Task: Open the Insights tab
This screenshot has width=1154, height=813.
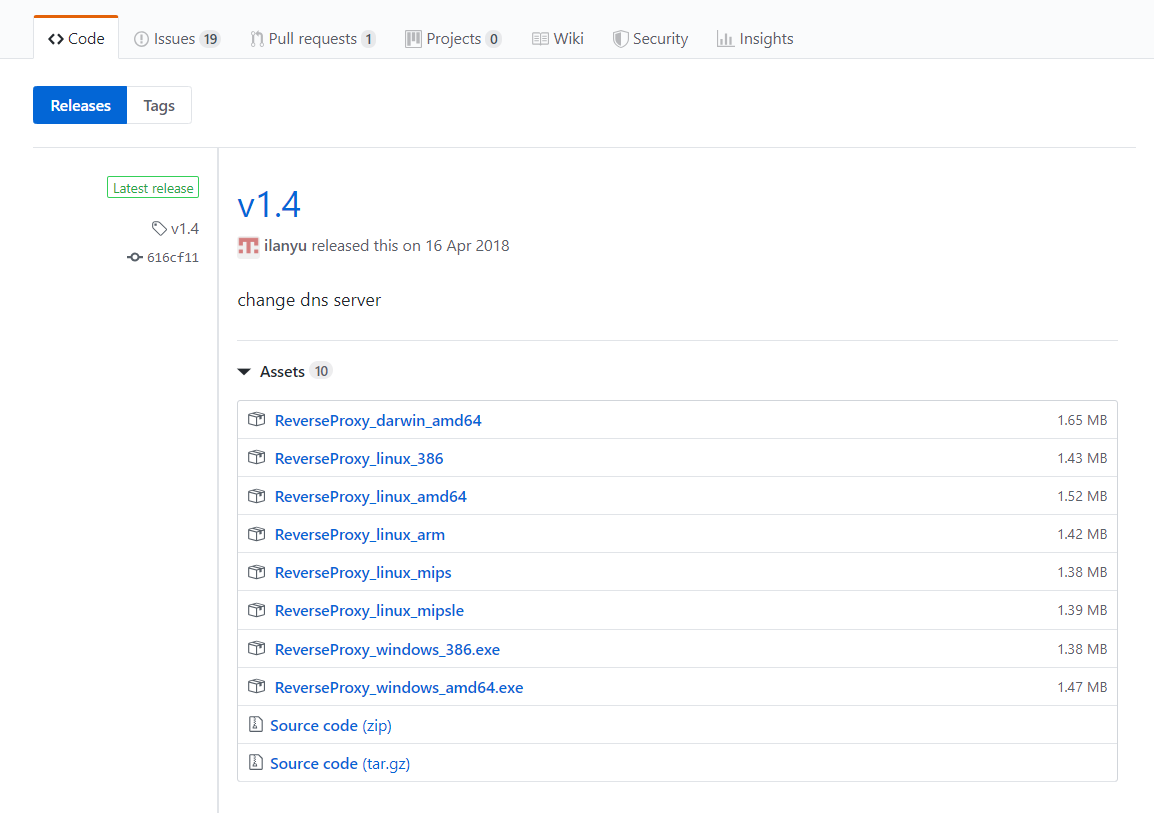Action: [x=755, y=39]
